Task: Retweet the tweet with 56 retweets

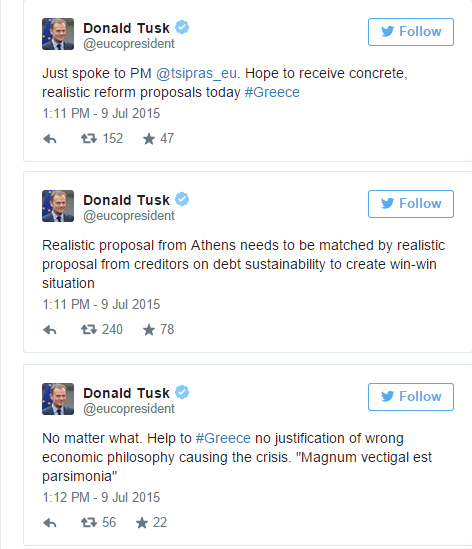Action: point(89,523)
